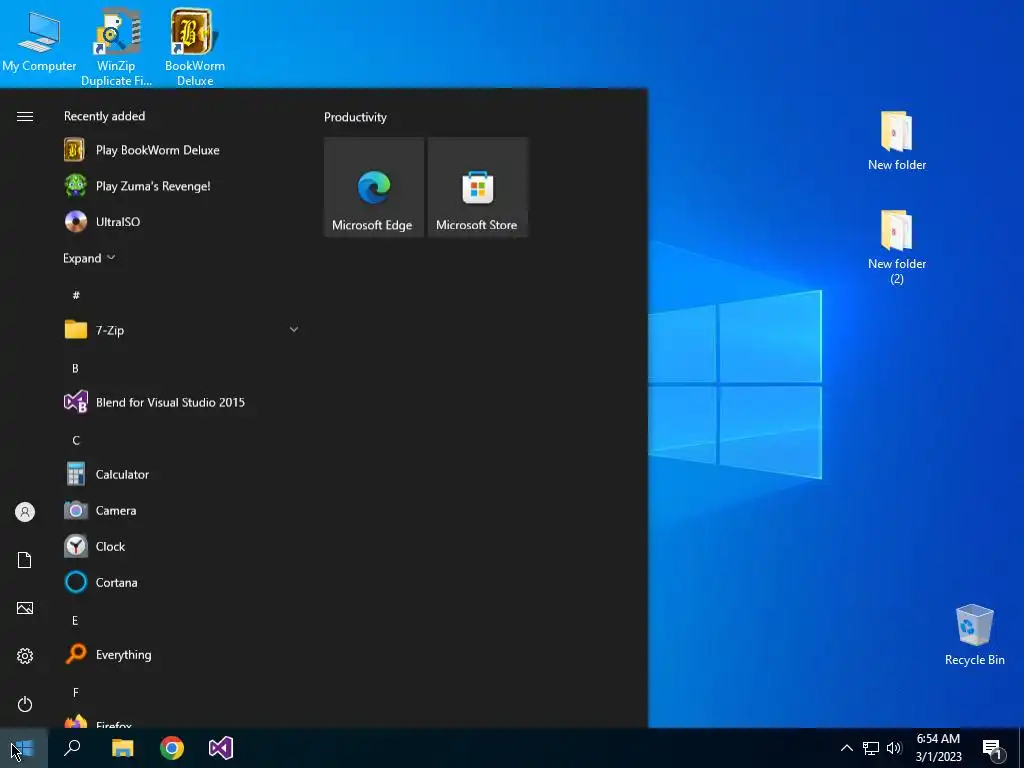Screen dimensions: 1024x768
Task: Open the Everything search app
Action: coord(181,654)
